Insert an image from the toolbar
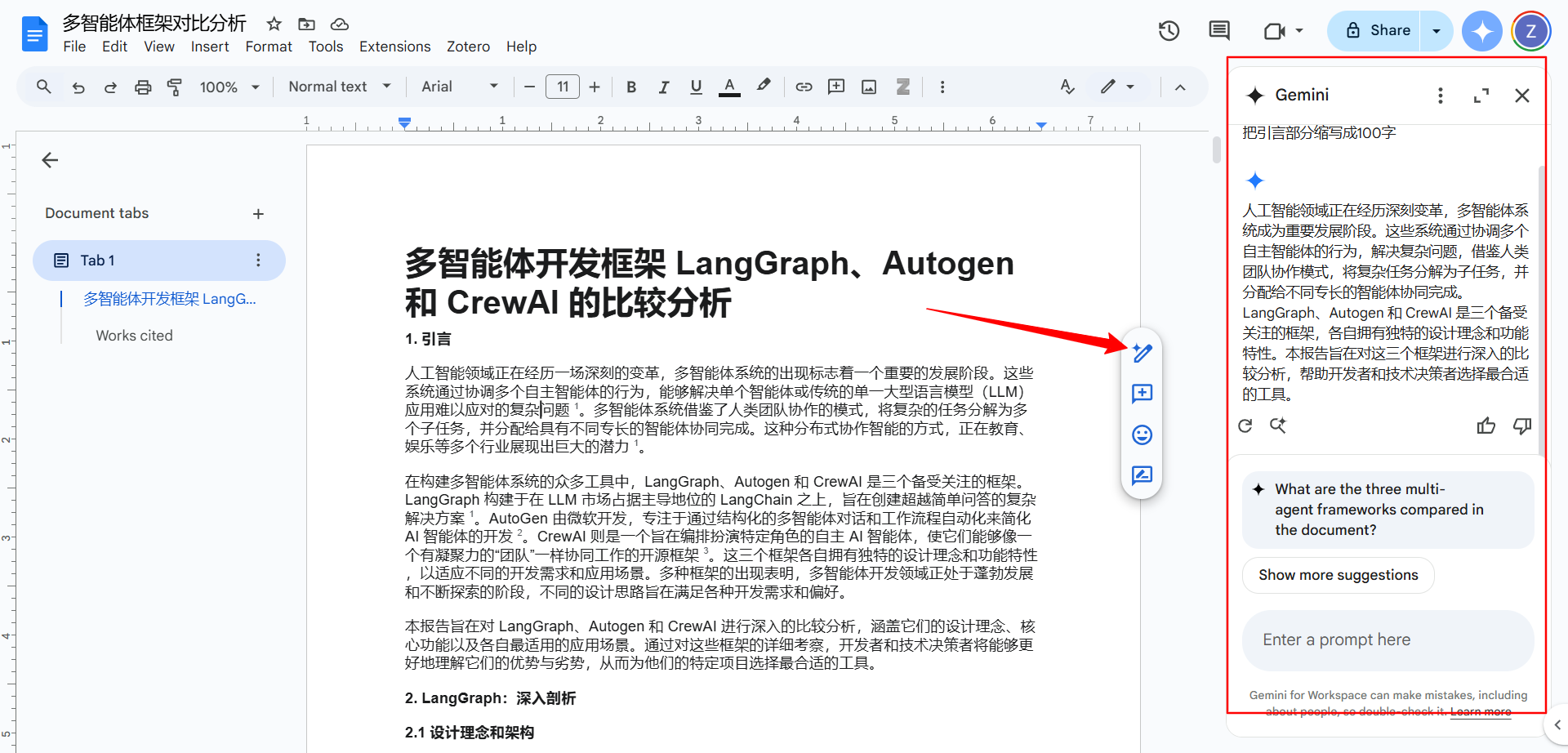Viewport: 1568px width, 753px height. click(869, 87)
